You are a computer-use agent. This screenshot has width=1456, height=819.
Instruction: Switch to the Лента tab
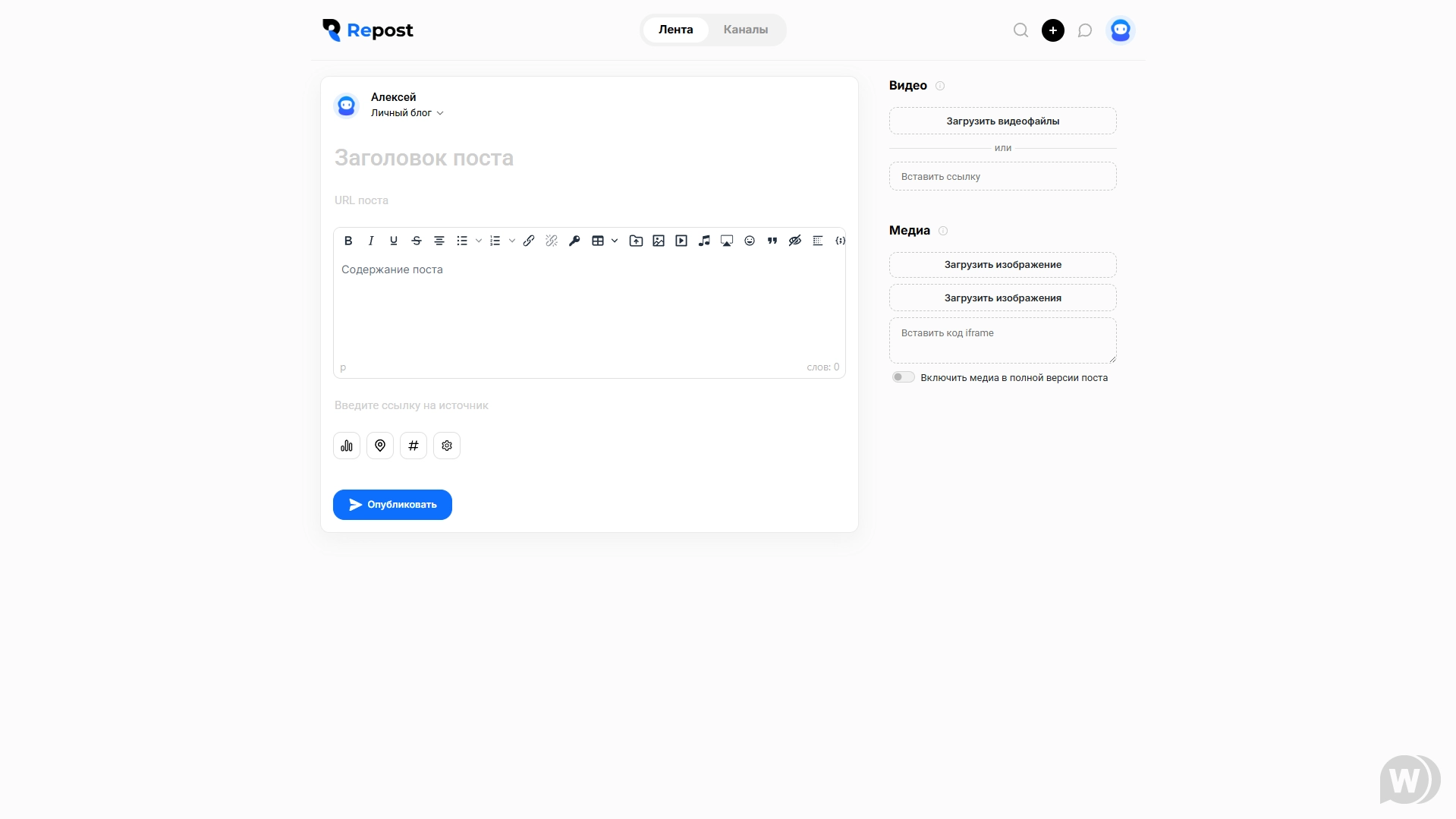point(675,30)
